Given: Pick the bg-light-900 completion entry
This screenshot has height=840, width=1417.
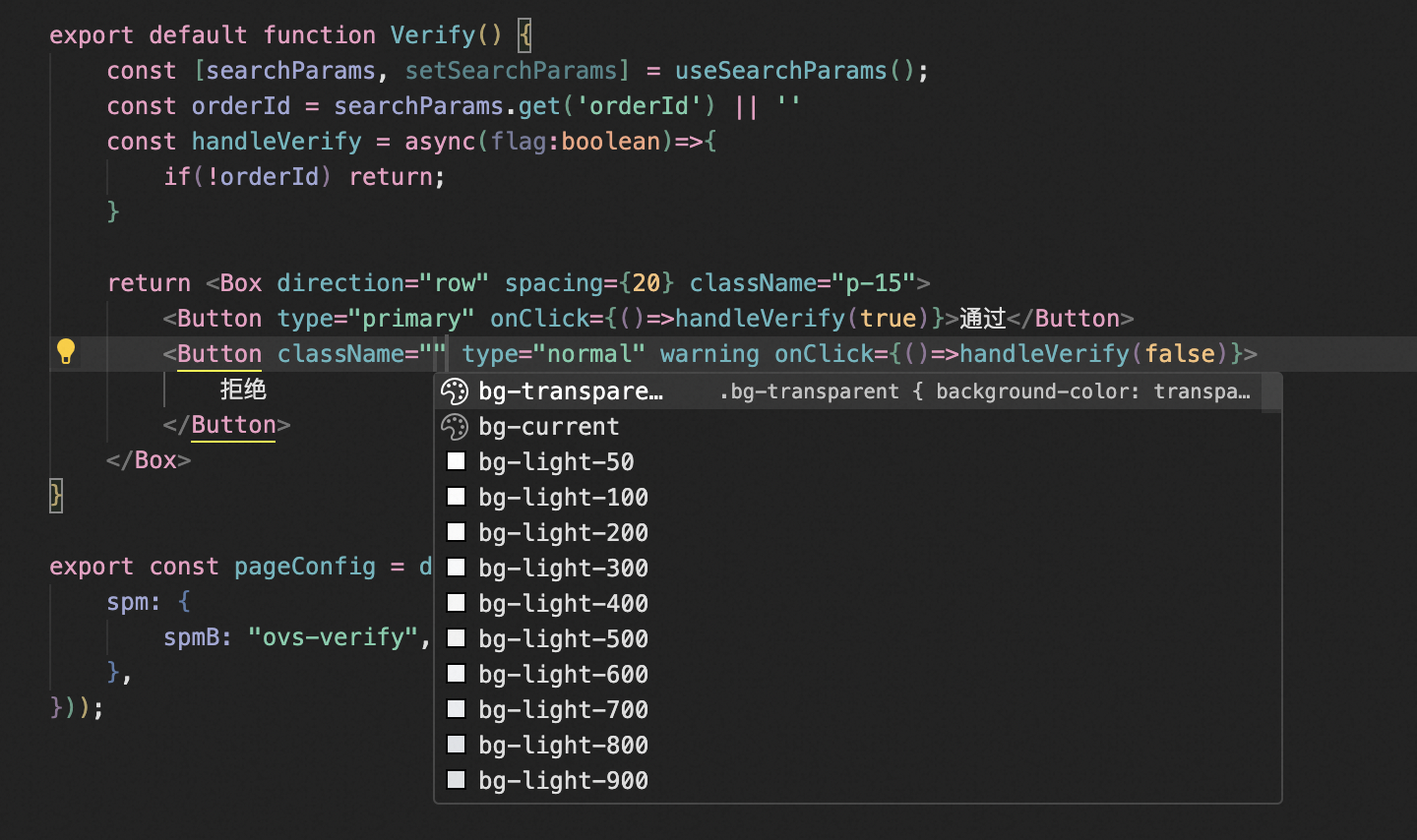Looking at the screenshot, I should tap(848, 781).
